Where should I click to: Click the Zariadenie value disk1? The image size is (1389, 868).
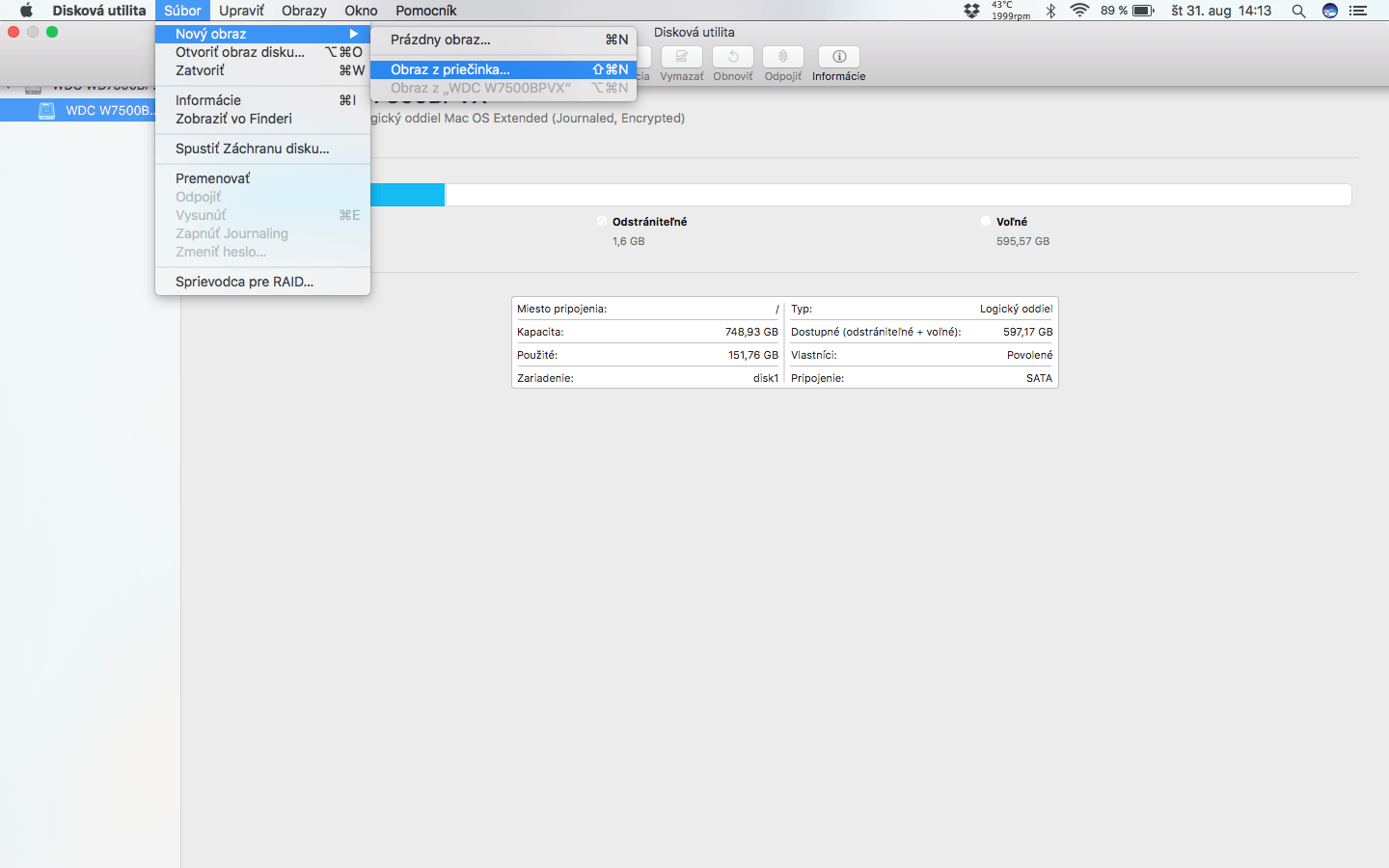pos(766,378)
